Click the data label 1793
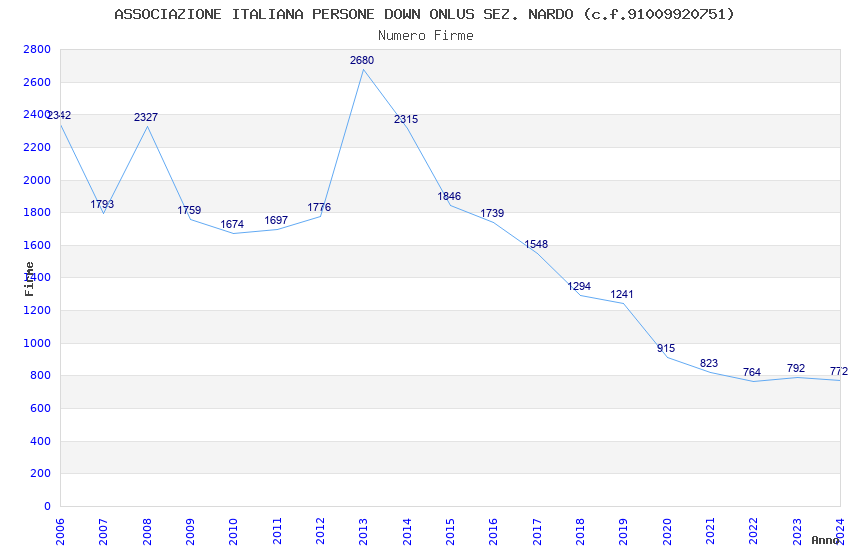The height and width of the screenshot is (550, 850). 102,204
